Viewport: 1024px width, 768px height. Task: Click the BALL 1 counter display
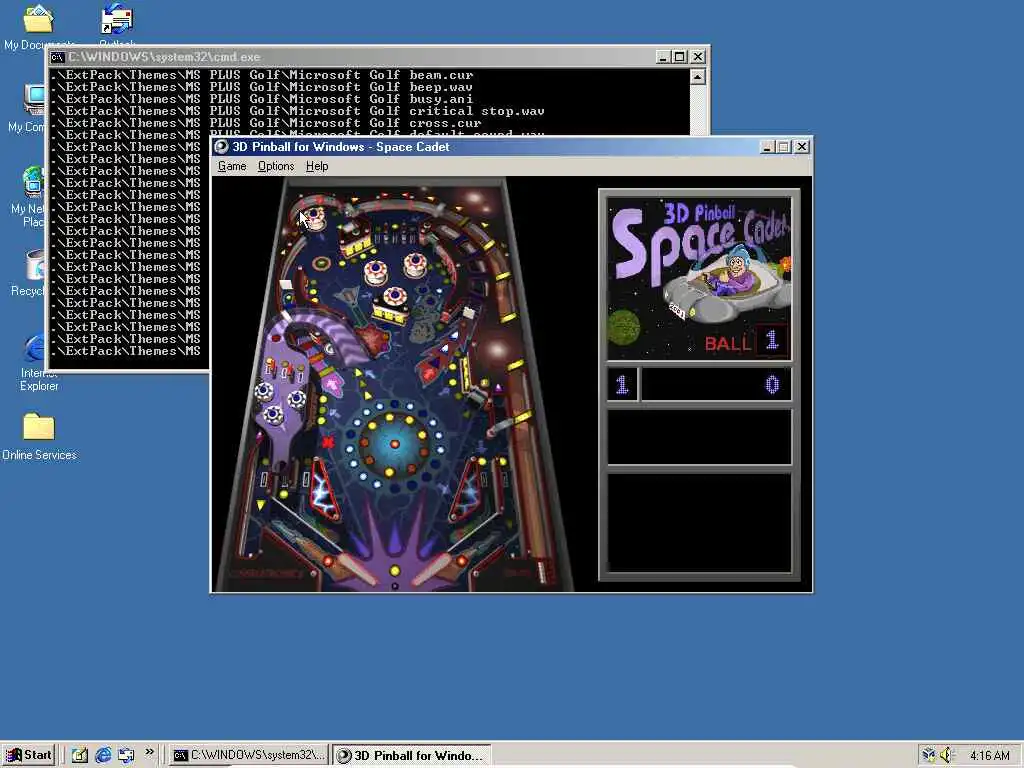pos(746,342)
